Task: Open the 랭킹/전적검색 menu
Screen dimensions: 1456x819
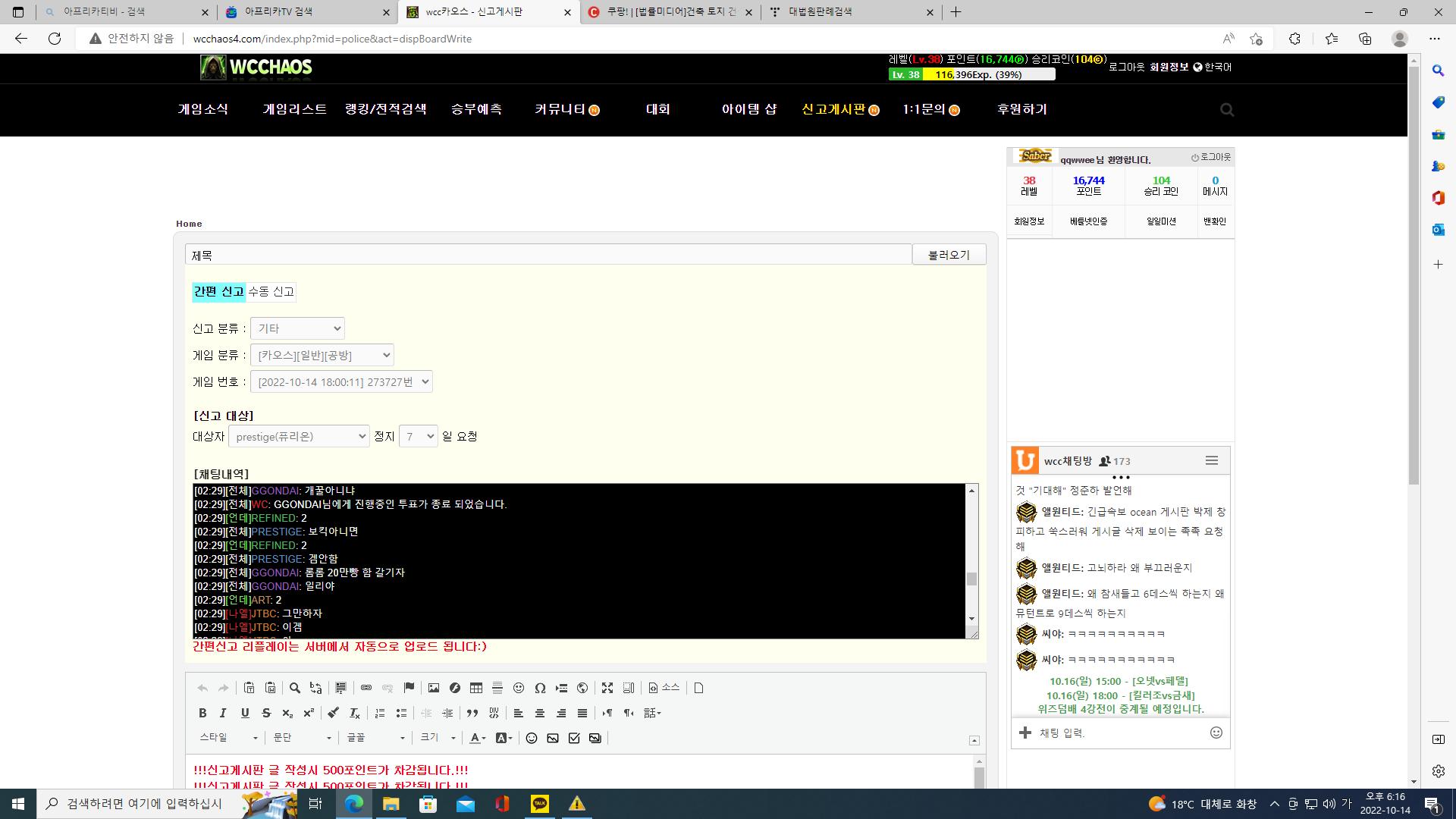Action: (386, 109)
